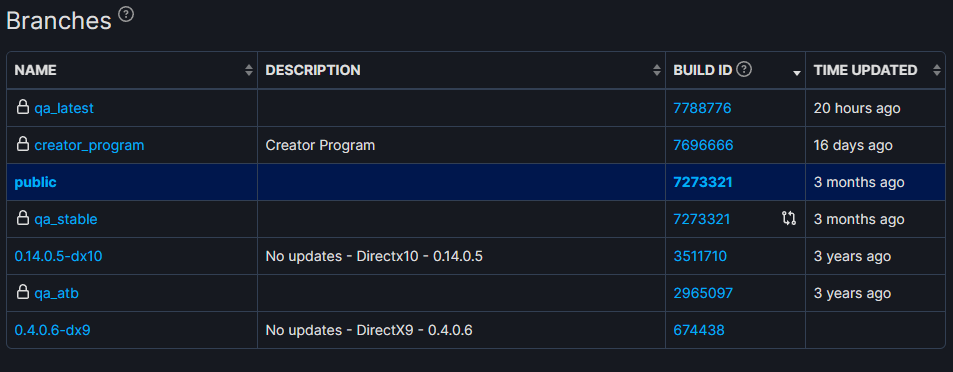The image size is (953, 372).
Task: Click the lock icon beside qa_stable
Action: (22, 219)
